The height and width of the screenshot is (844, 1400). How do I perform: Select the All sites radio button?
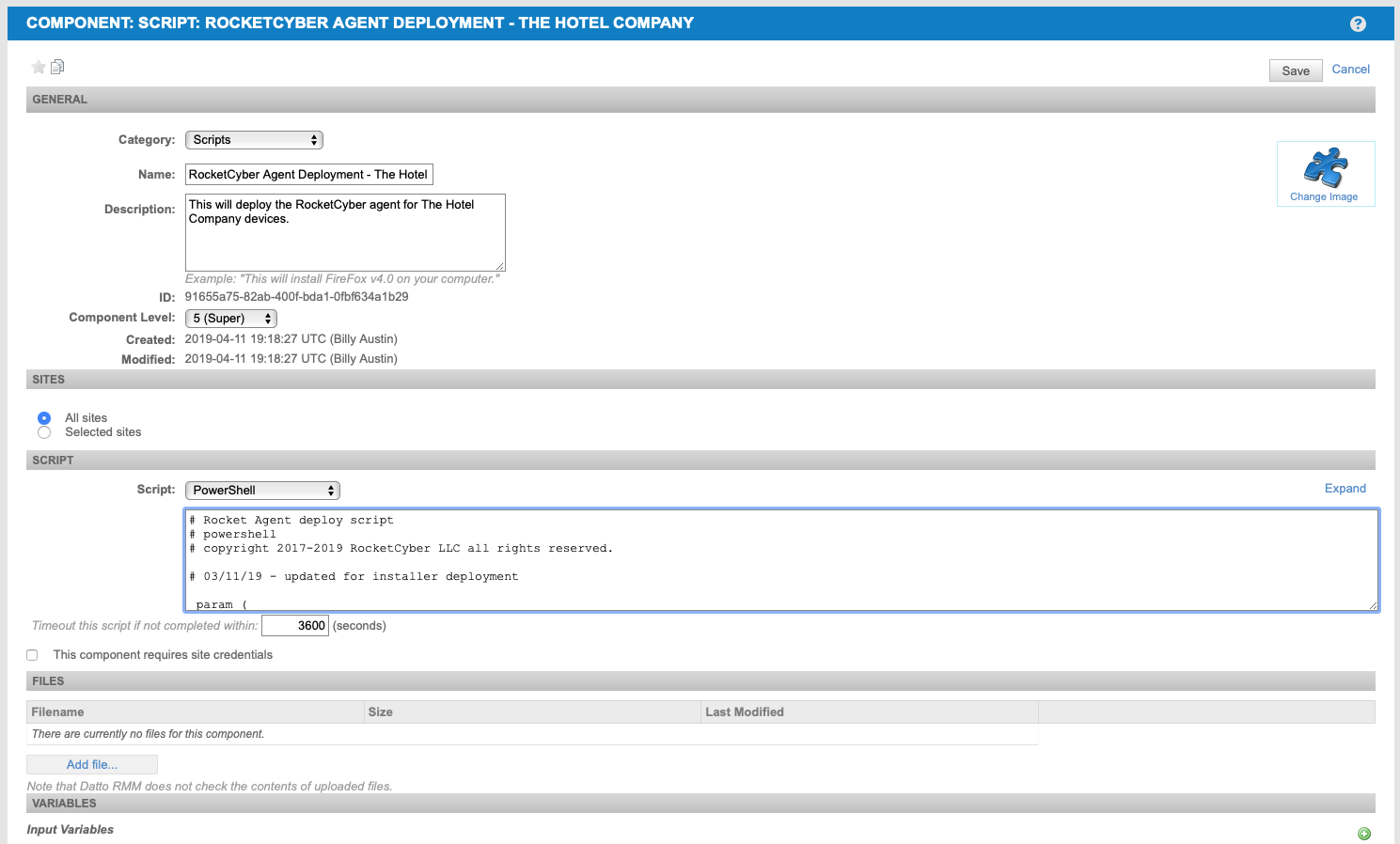44,418
